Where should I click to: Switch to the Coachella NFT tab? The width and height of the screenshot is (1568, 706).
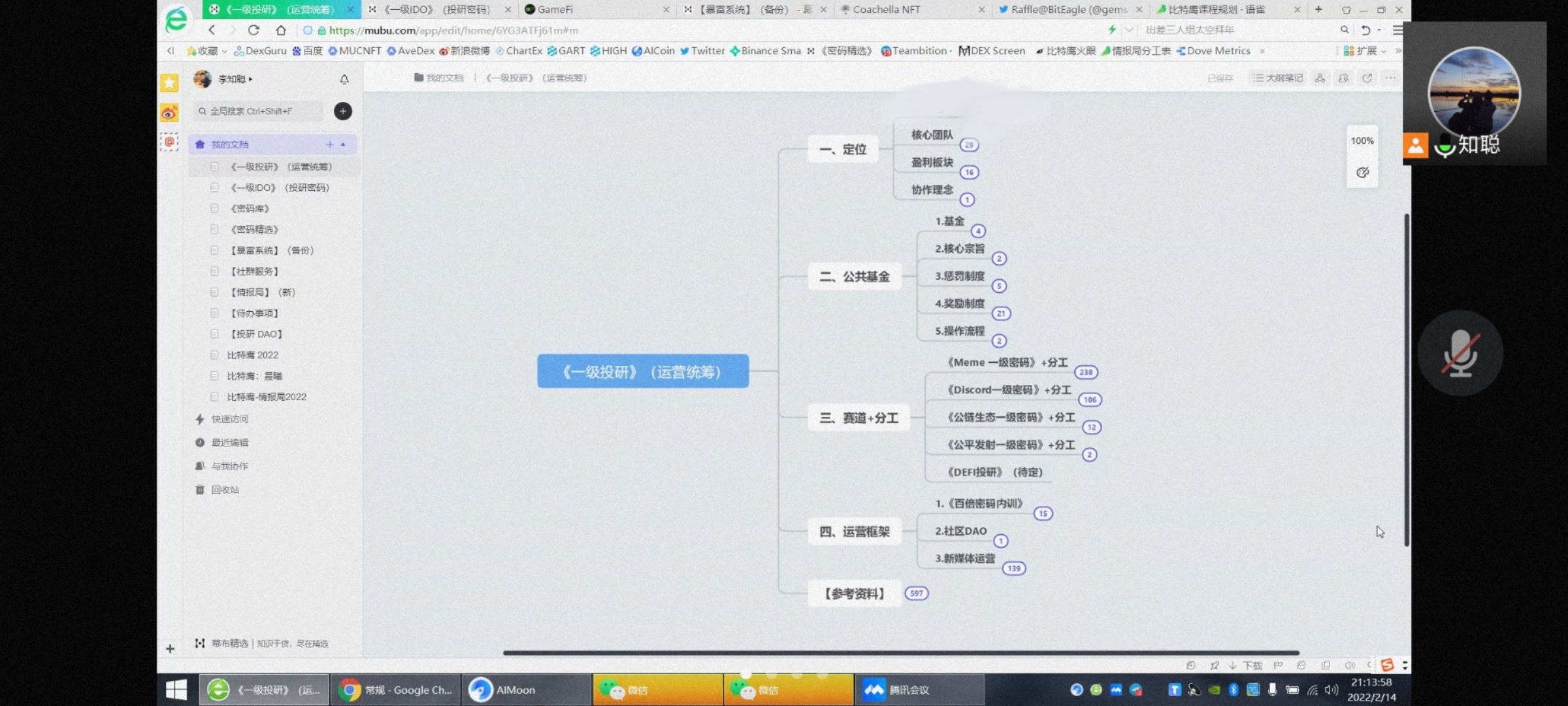coord(886,9)
